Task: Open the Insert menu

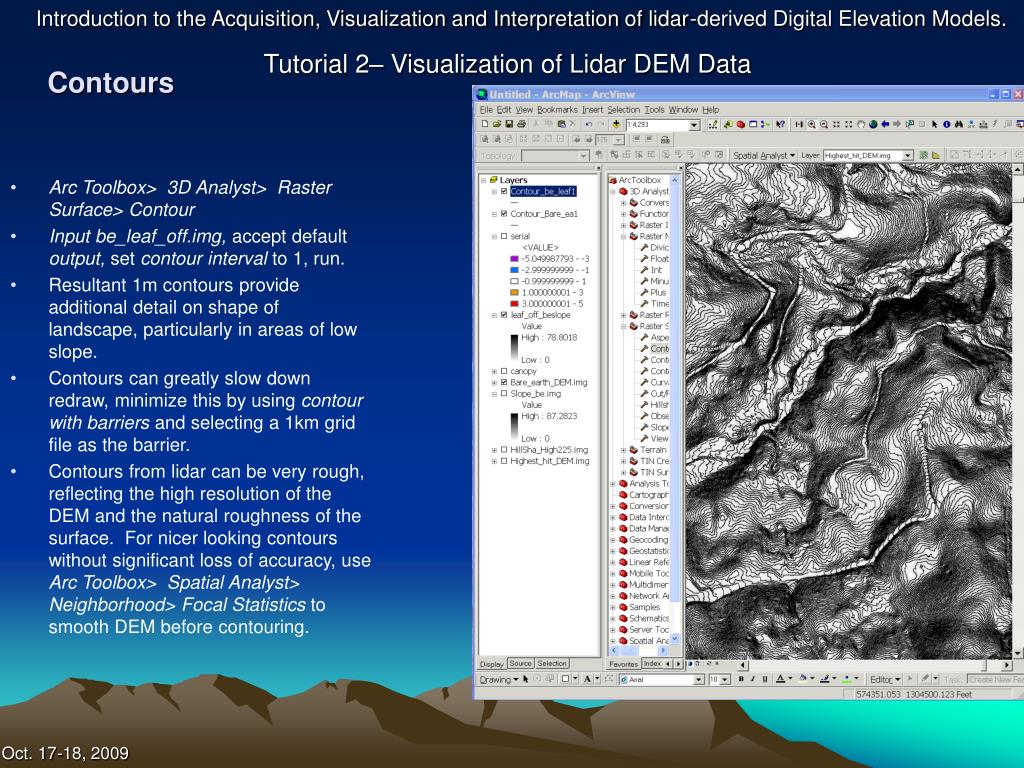Action: tap(592, 110)
